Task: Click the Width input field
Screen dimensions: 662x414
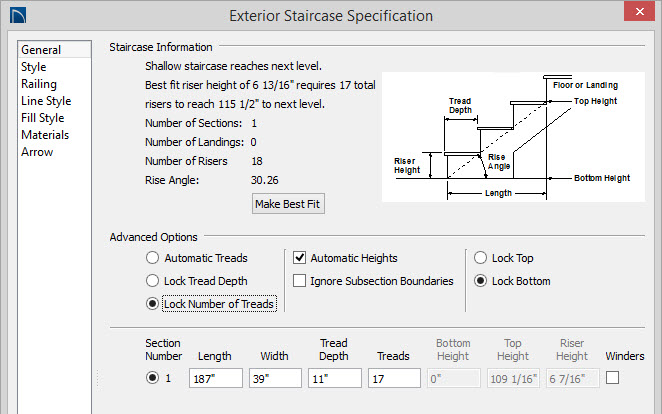Action: [x=275, y=378]
